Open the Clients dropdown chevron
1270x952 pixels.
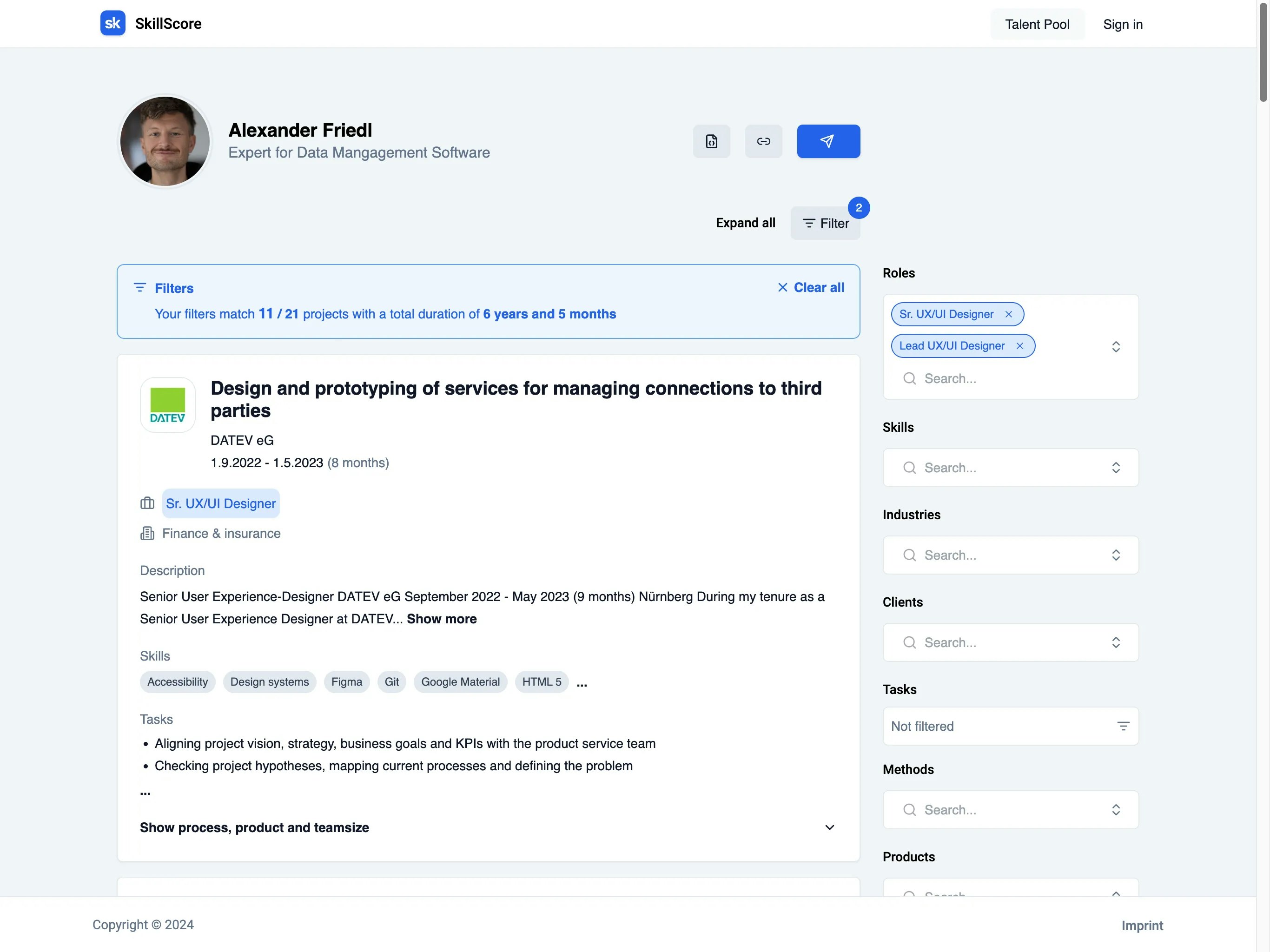coord(1116,642)
